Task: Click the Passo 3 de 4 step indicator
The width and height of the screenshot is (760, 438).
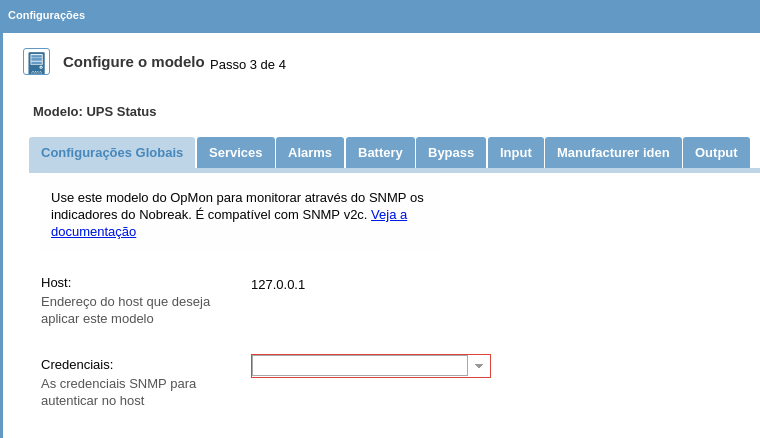Action: tap(248, 65)
